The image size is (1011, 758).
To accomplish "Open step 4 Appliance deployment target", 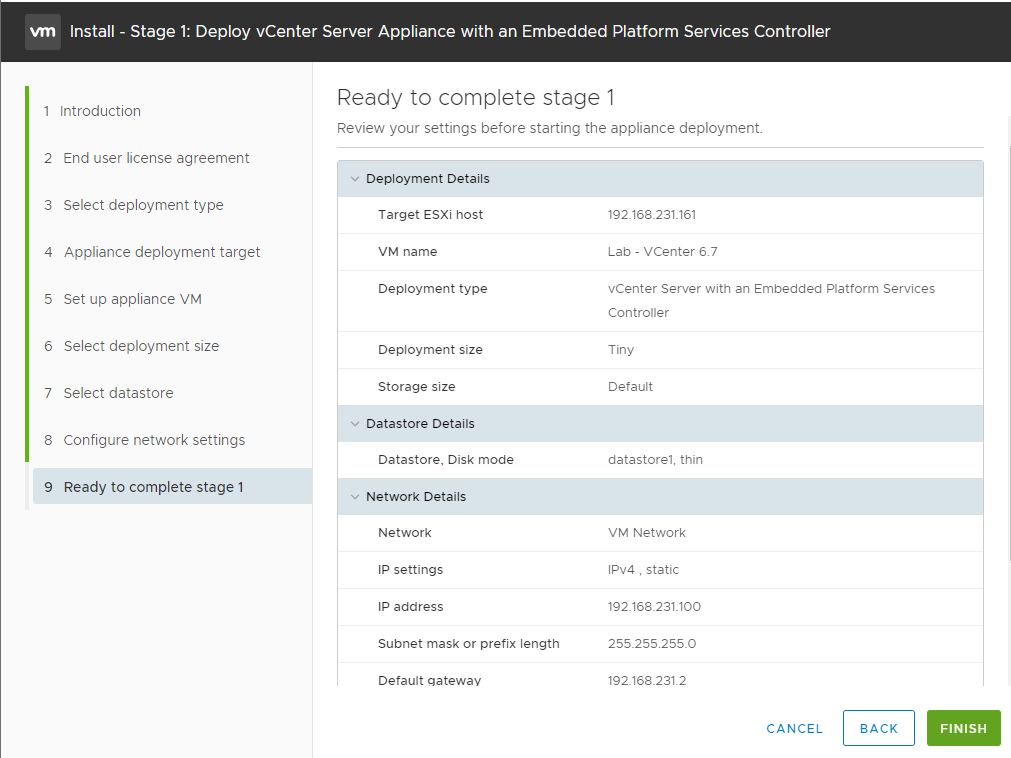I will tap(152, 252).
